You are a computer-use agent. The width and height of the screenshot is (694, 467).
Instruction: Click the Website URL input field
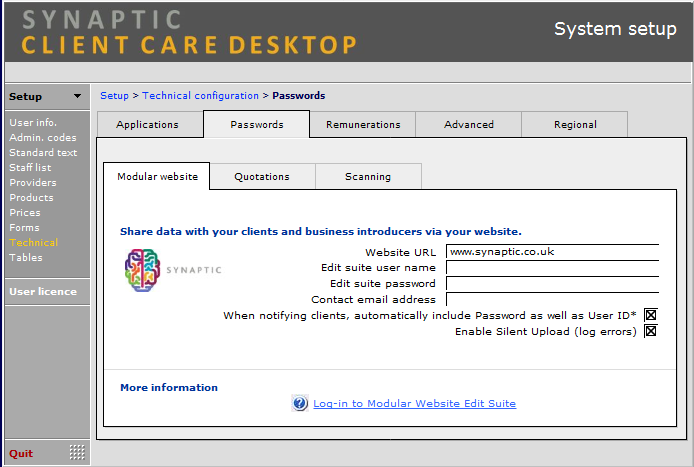click(x=552, y=252)
